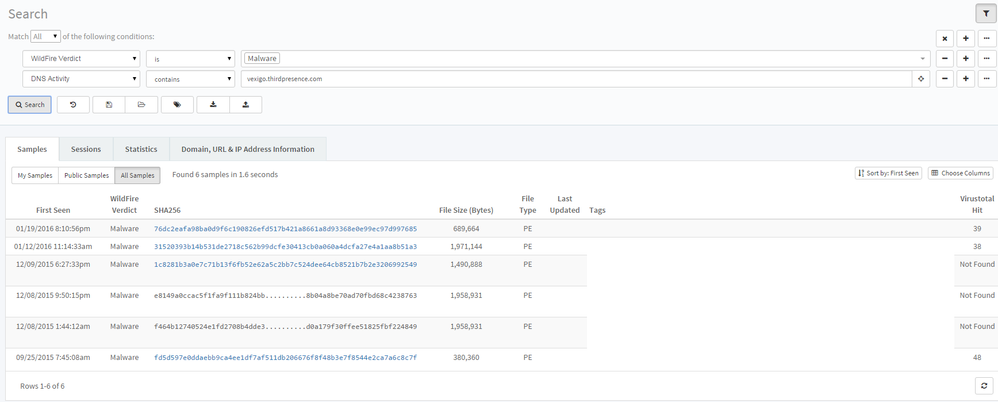The width and height of the screenshot is (998, 402).
Task: Open Domain, URL & IP Address Information tab
Action: coord(248,149)
